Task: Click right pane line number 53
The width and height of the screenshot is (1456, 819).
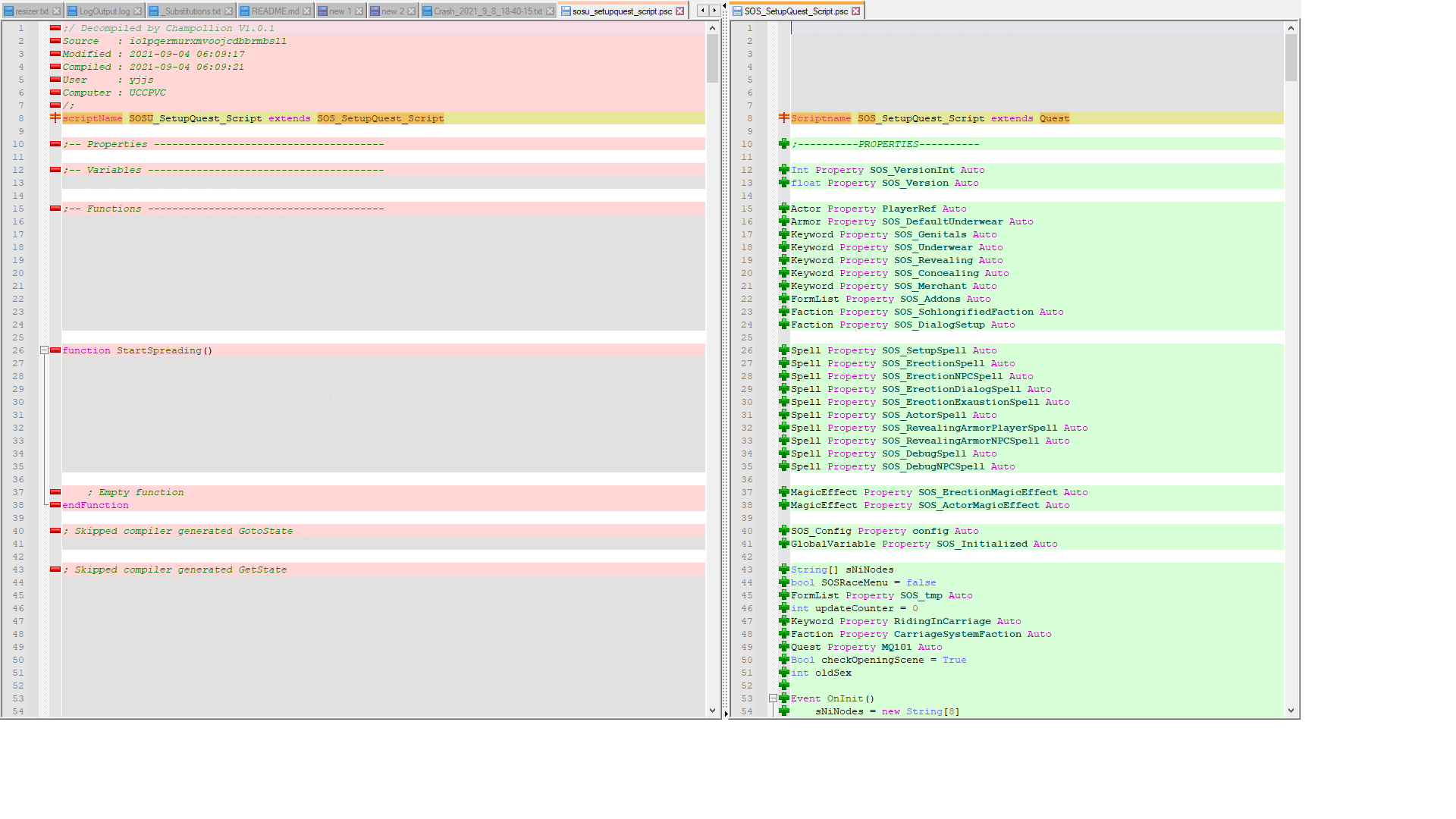Action: click(747, 698)
